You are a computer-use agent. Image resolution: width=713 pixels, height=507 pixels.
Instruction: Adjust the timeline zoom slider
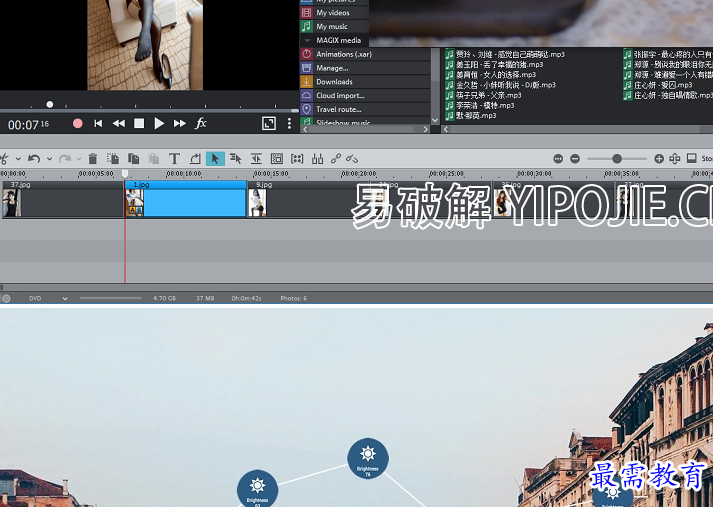click(x=617, y=158)
